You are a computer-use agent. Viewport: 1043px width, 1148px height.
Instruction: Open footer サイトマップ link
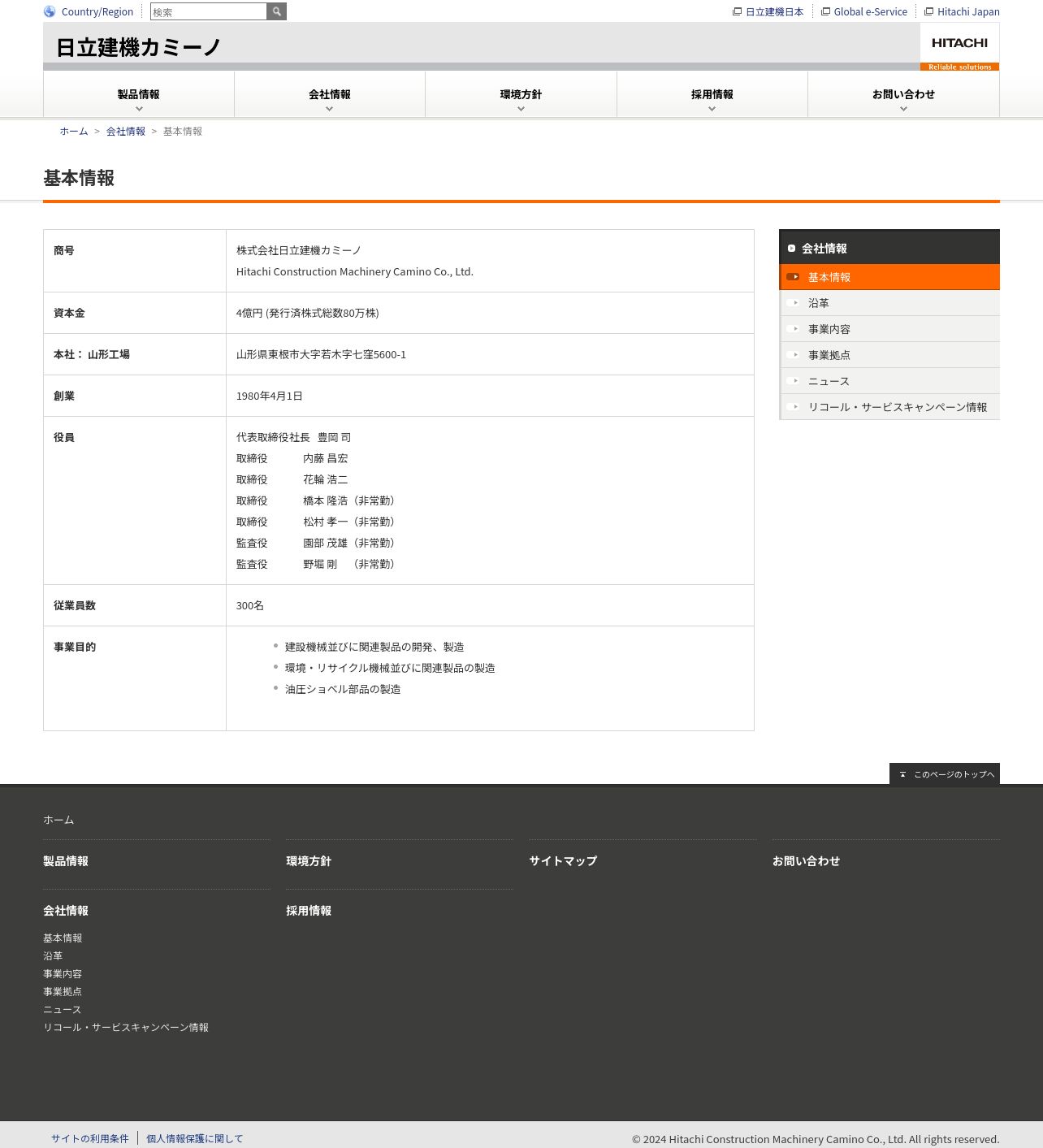click(x=563, y=861)
